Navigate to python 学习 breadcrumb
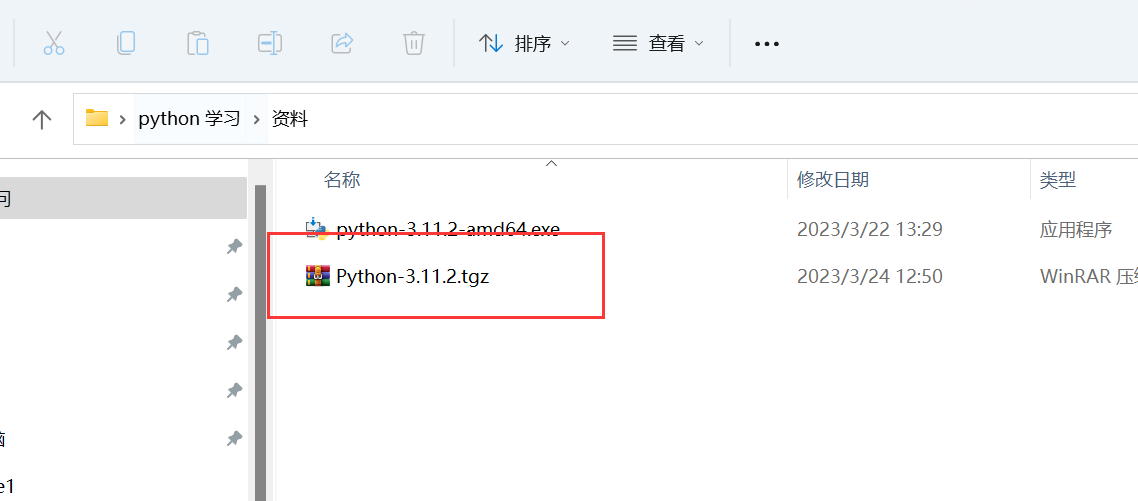The image size is (1138, 501). pos(189,119)
